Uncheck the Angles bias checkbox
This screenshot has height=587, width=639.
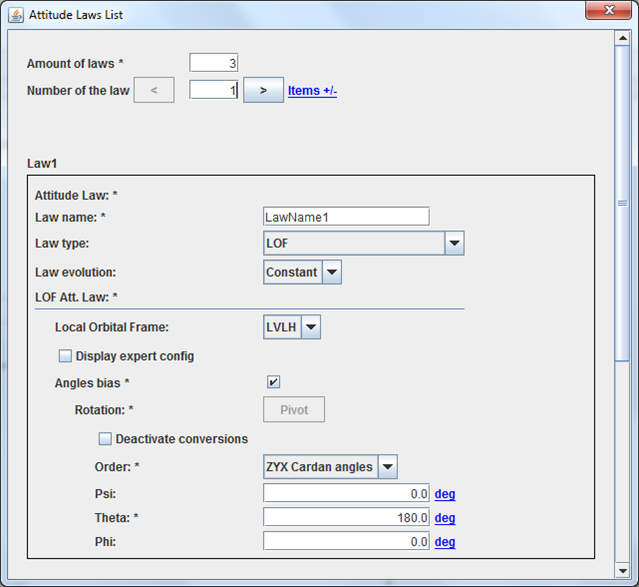(x=273, y=382)
